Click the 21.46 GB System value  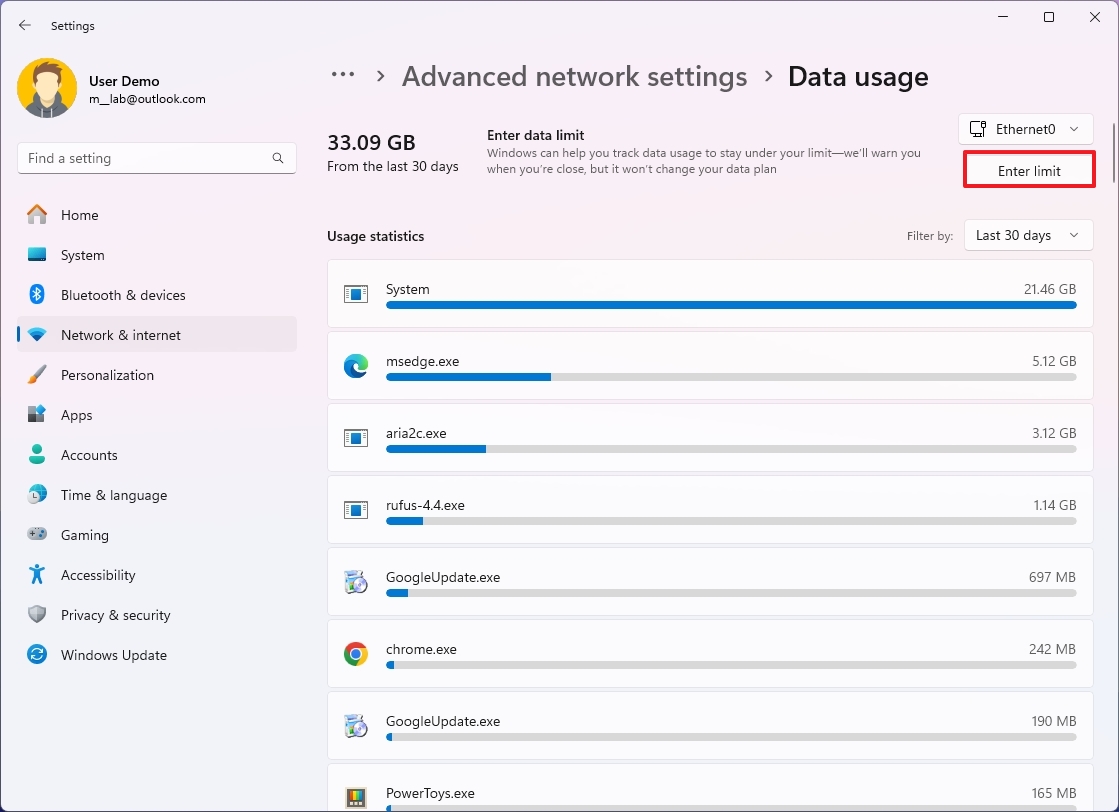(x=1050, y=289)
